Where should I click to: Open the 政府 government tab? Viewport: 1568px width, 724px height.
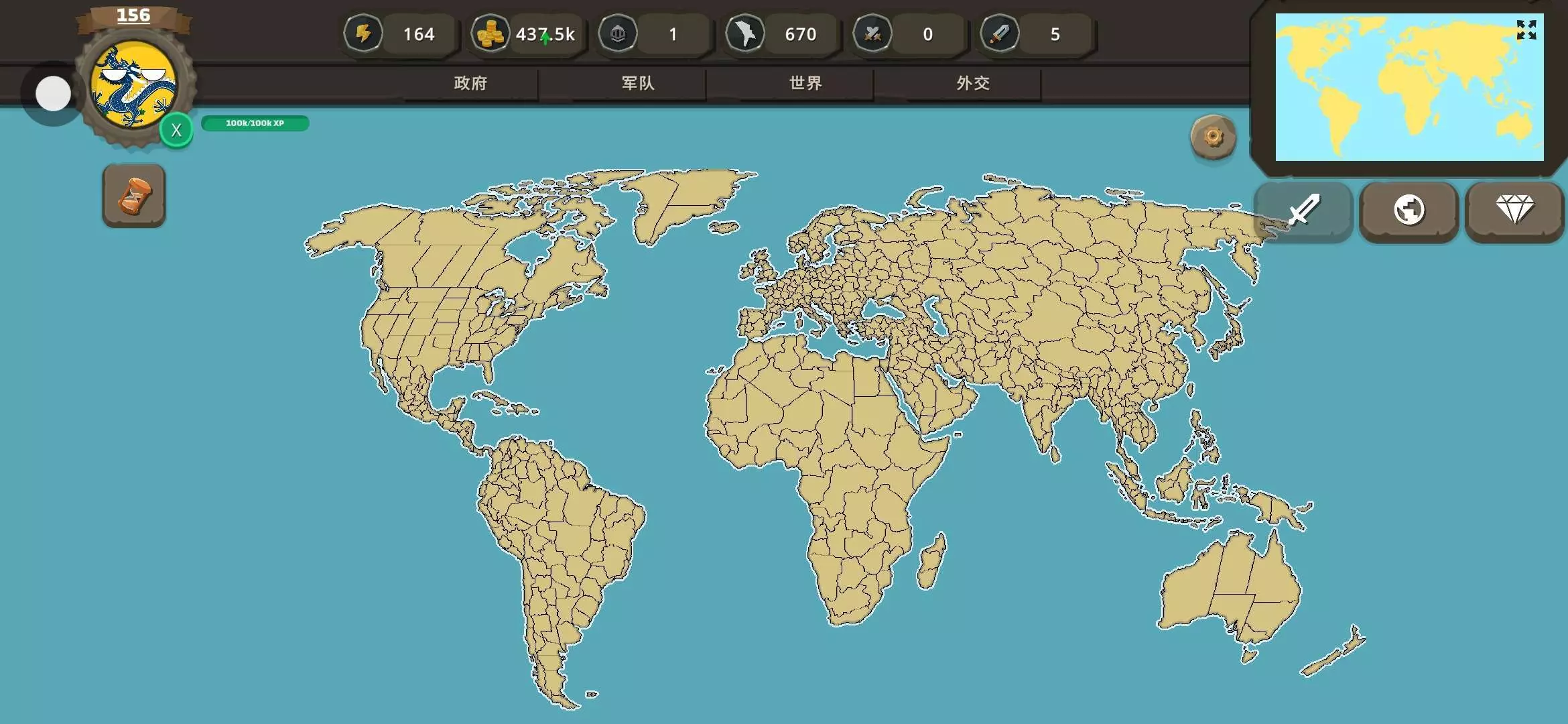(x=470, y=83)
